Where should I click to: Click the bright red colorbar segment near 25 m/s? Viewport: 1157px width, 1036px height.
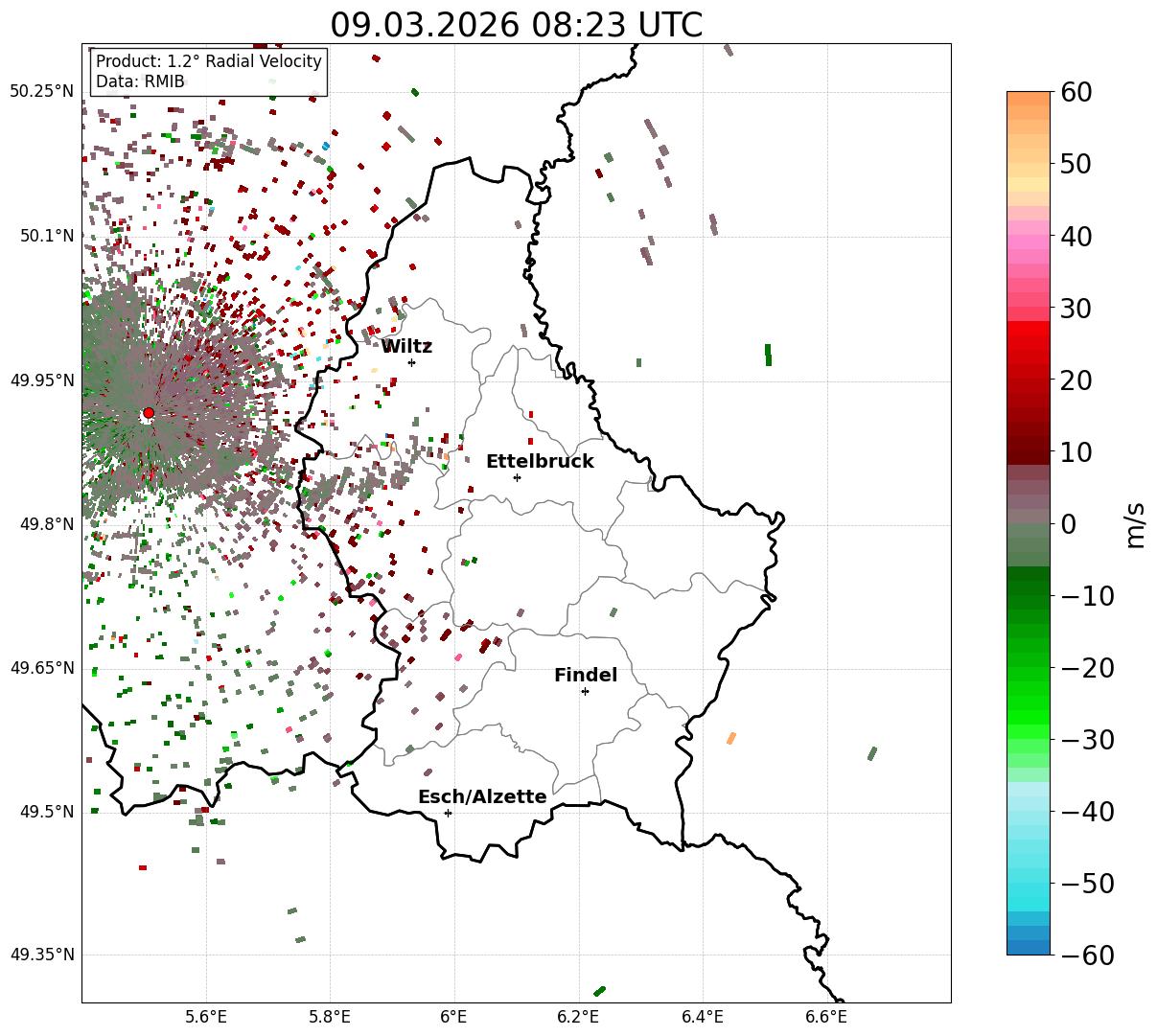[1029, 343]
